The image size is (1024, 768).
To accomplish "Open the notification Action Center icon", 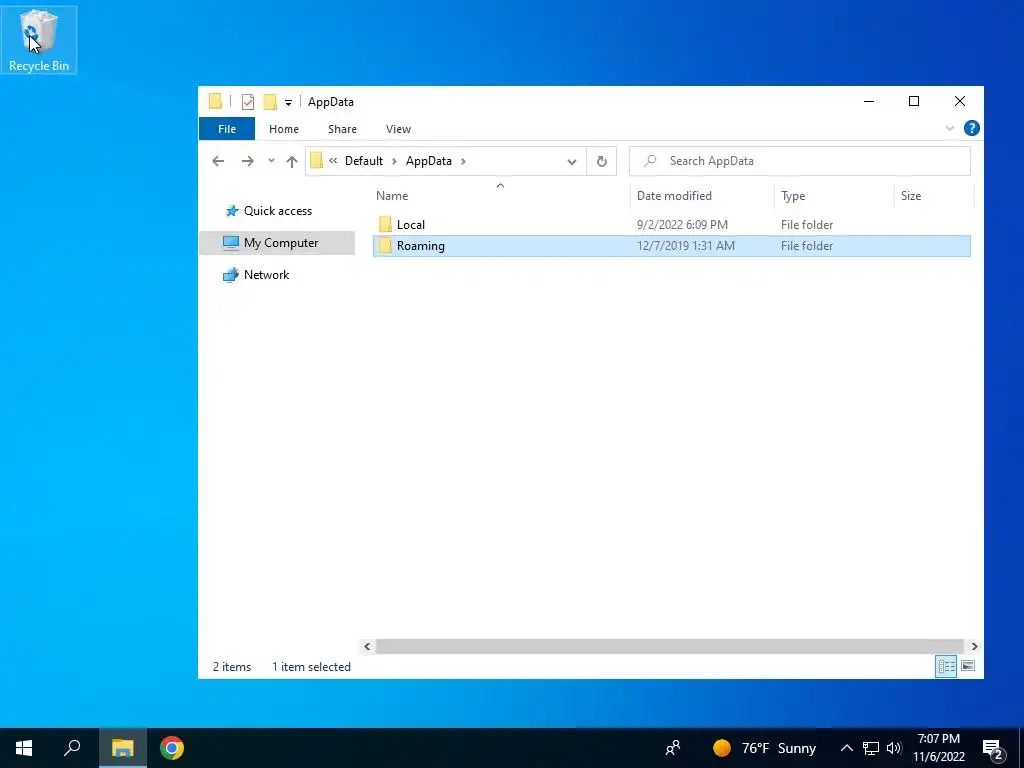I will pyautogui.click(x=993, y=748).
